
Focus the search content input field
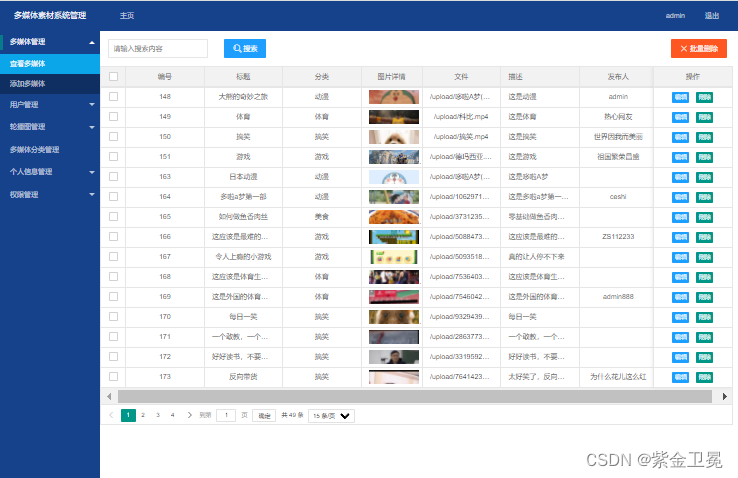pos(158,48)
